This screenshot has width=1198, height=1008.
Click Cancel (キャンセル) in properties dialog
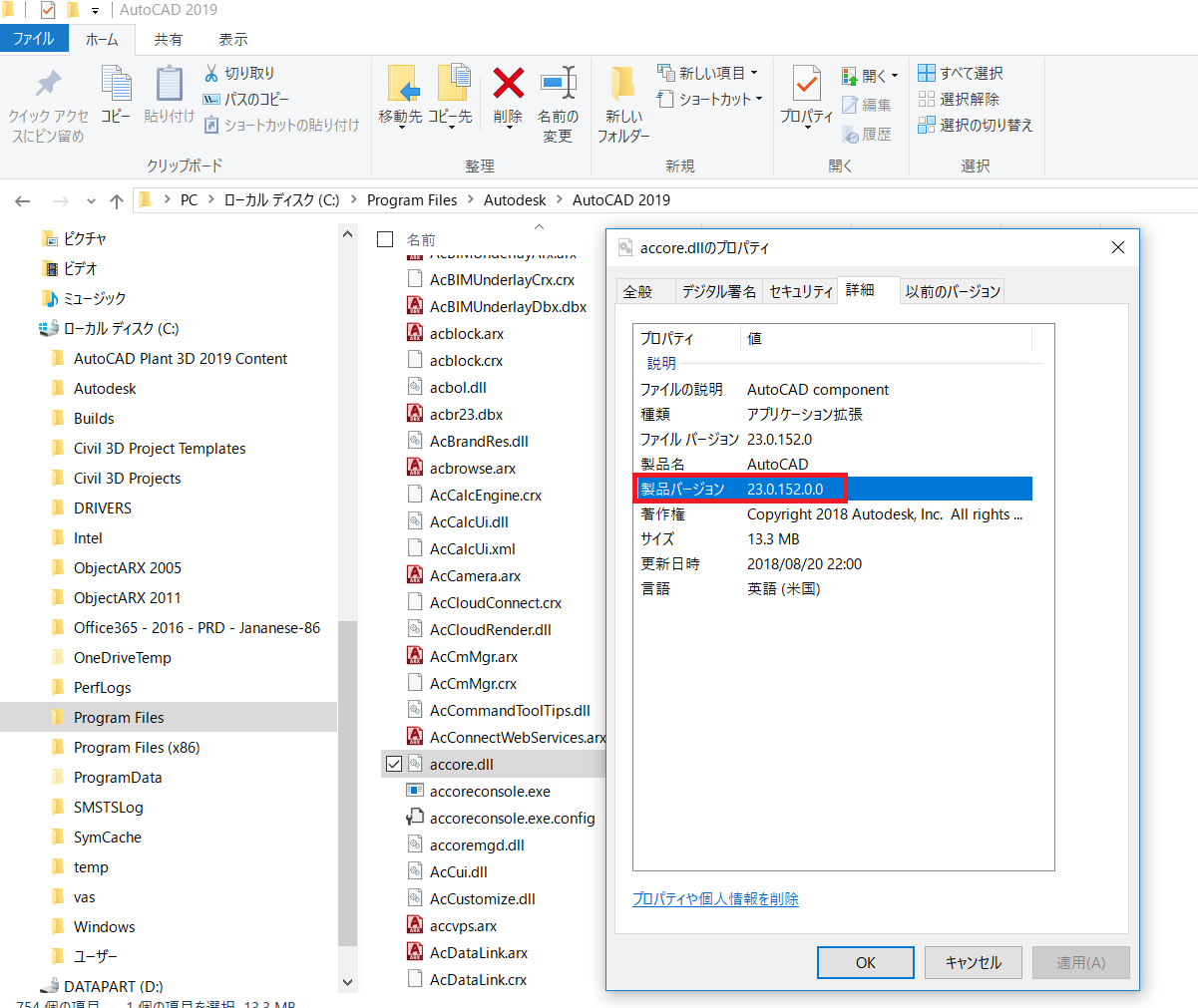(974, 962)
